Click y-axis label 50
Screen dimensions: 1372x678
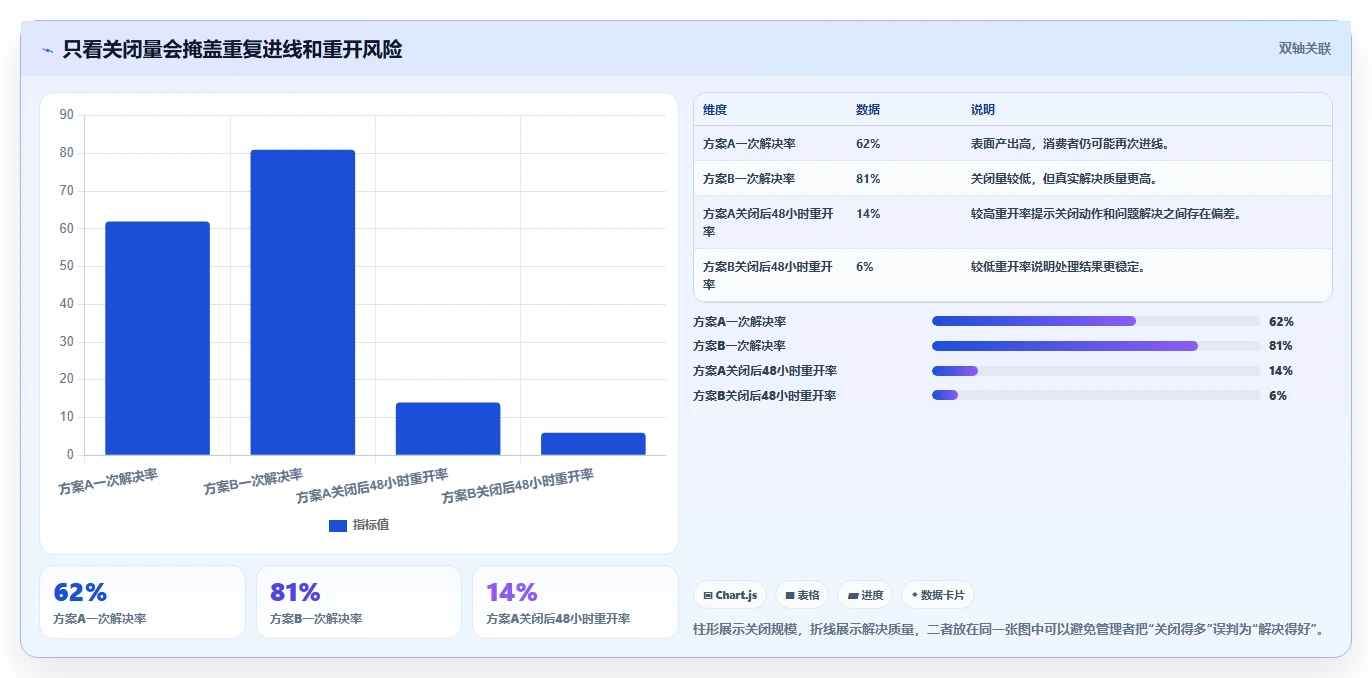pyautogui.click(x=67, y=266)
